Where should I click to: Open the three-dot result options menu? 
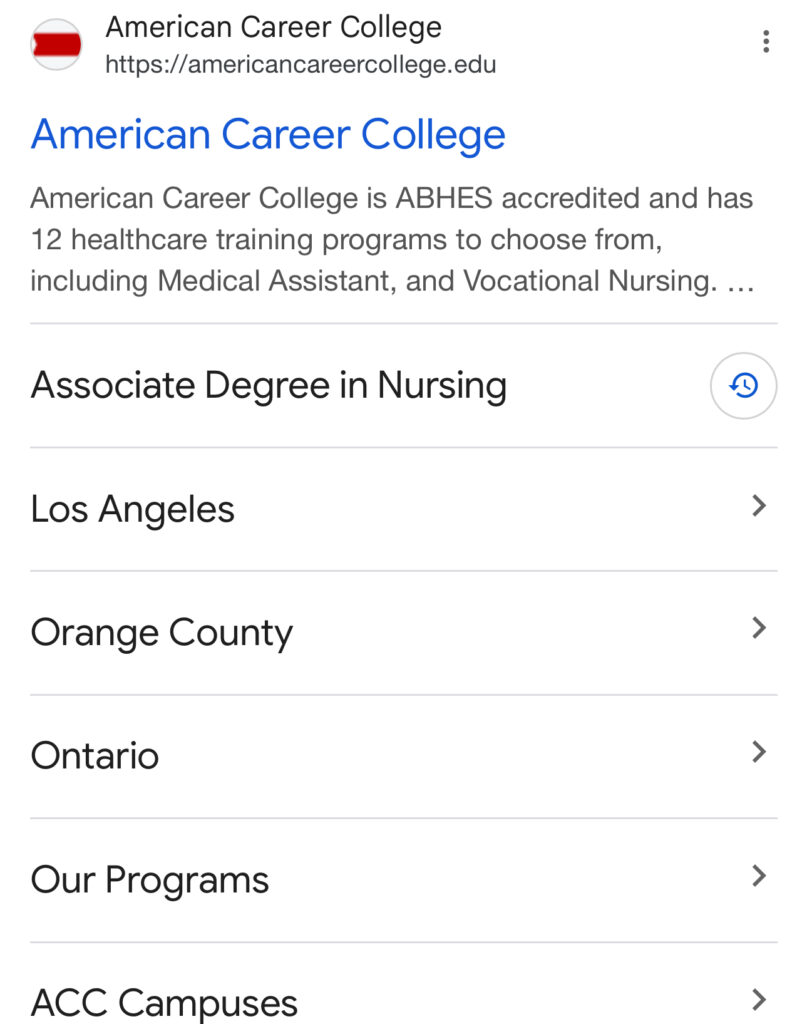pyautogui.click(x=765, y=42)
